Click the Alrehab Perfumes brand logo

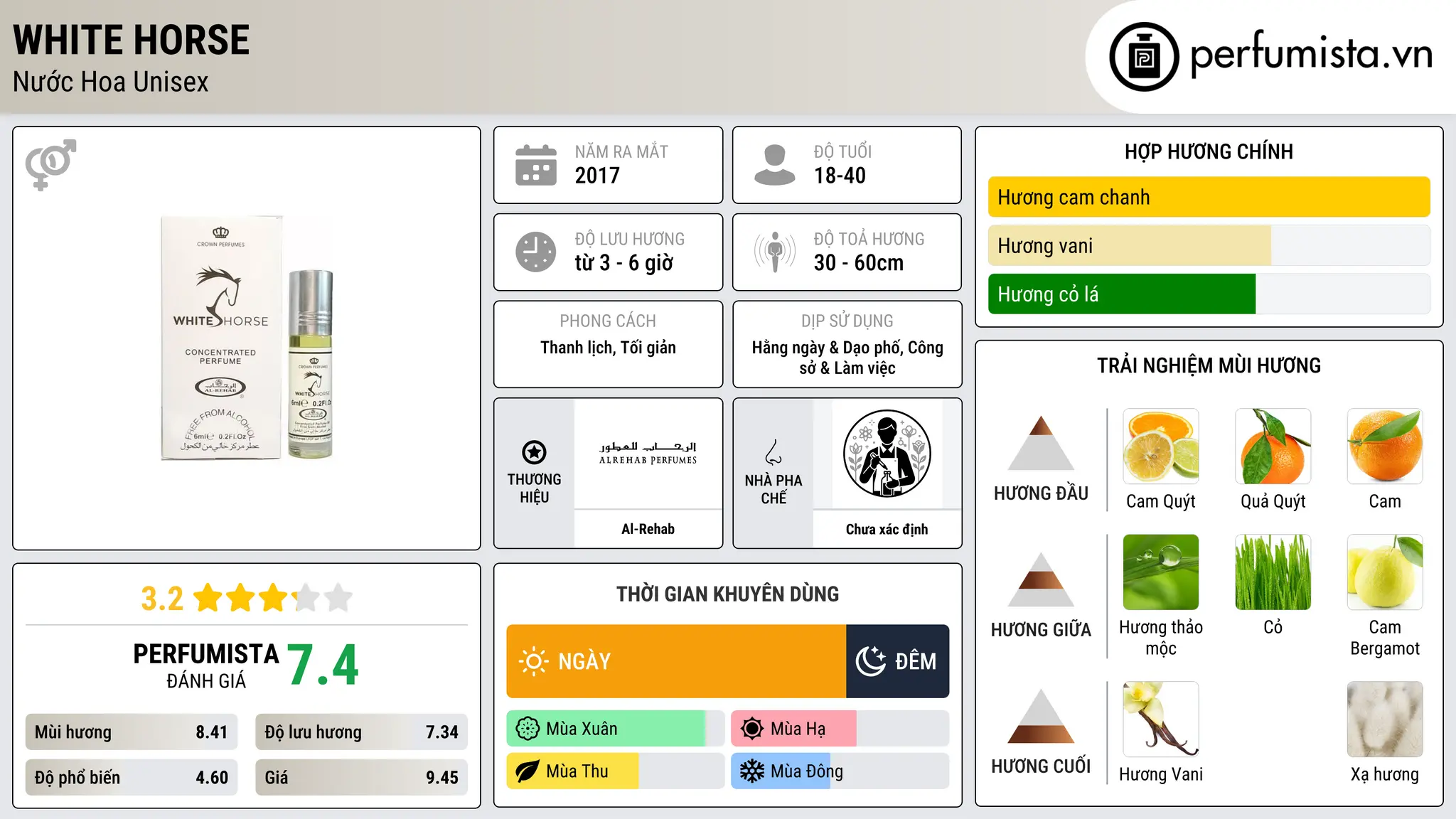(648, 454)
